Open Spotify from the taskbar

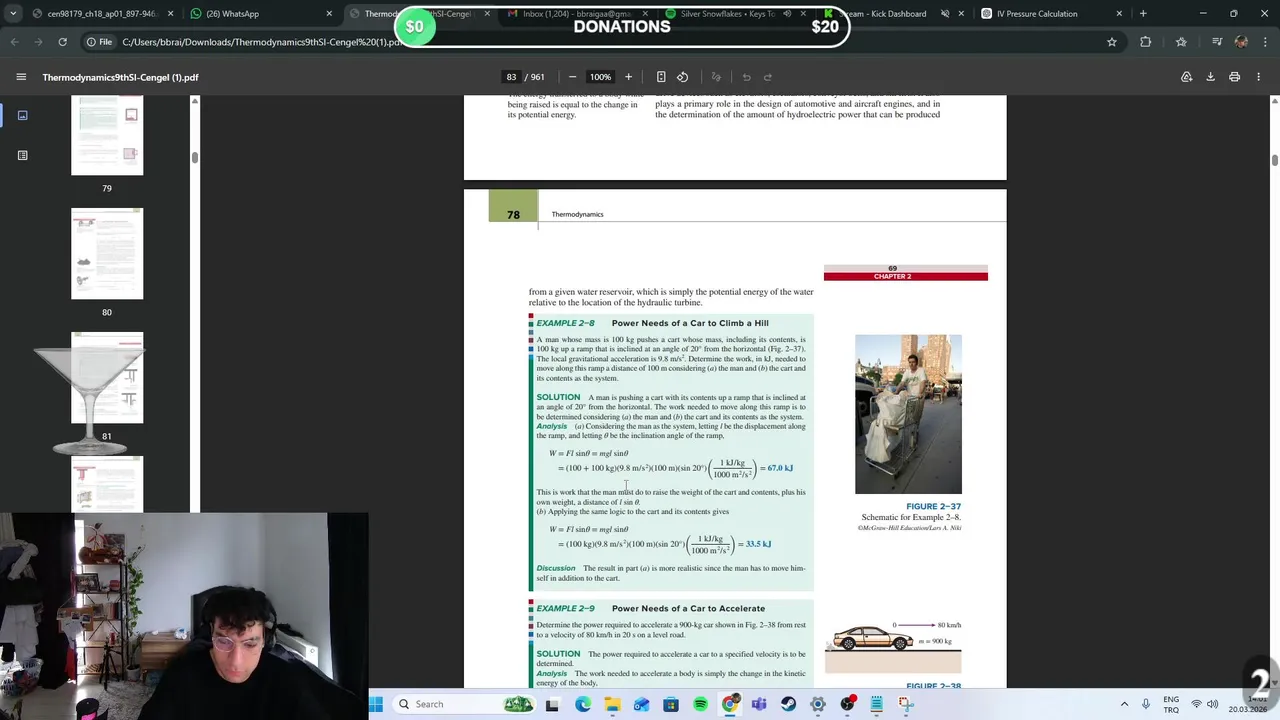point(700,704)
